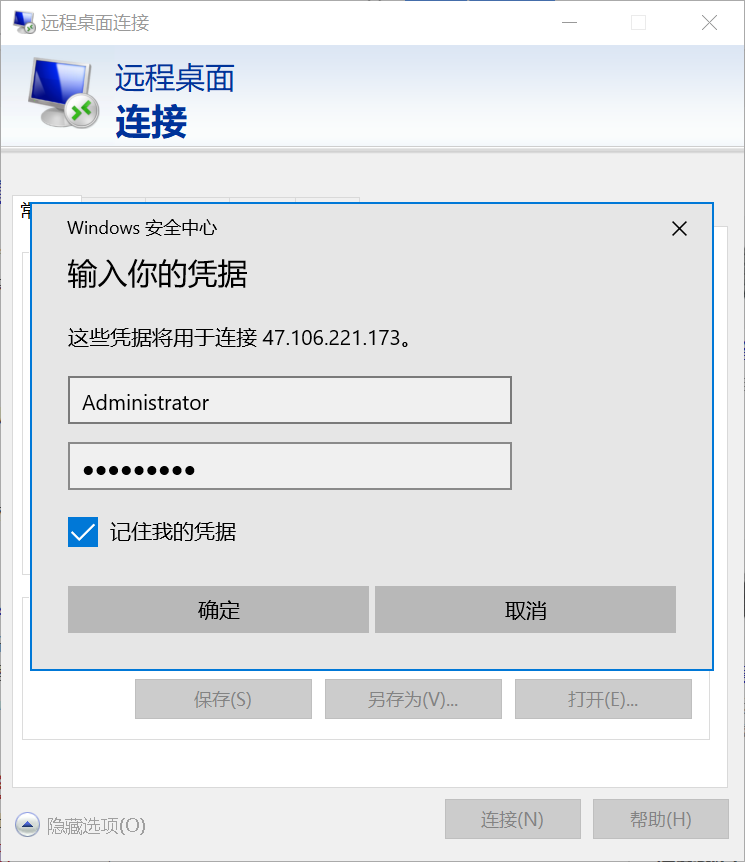Click the Remote Desktop title bar icon
Screen dimensions: 745x862
(x=24, y=23)
